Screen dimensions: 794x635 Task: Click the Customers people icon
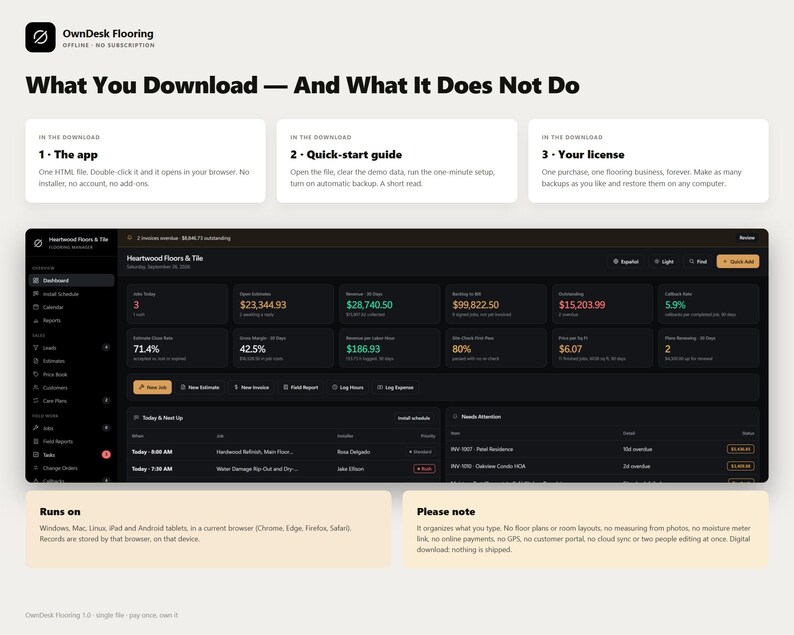pos(36,387)
